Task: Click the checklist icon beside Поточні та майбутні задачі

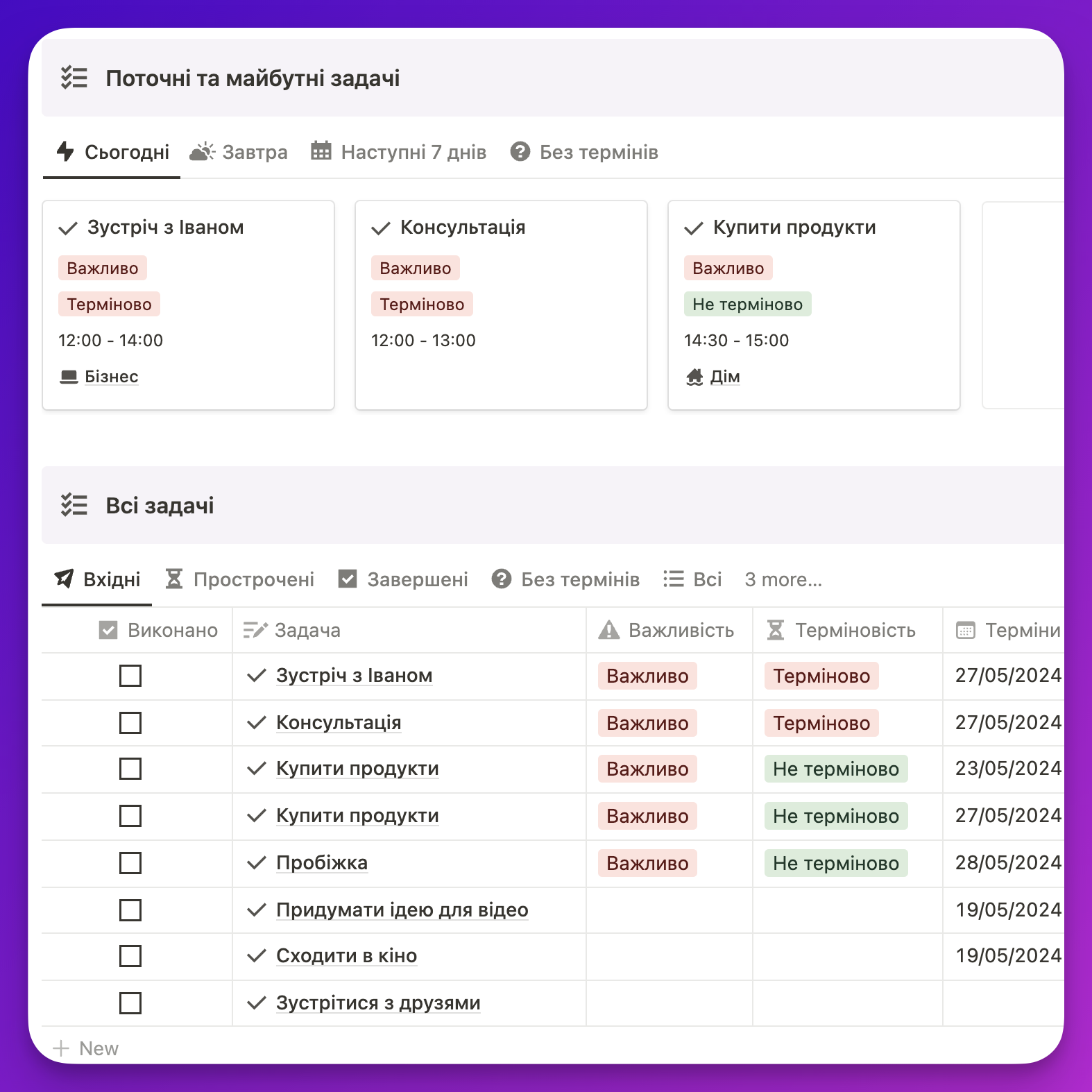Action: tap(74, 78)
